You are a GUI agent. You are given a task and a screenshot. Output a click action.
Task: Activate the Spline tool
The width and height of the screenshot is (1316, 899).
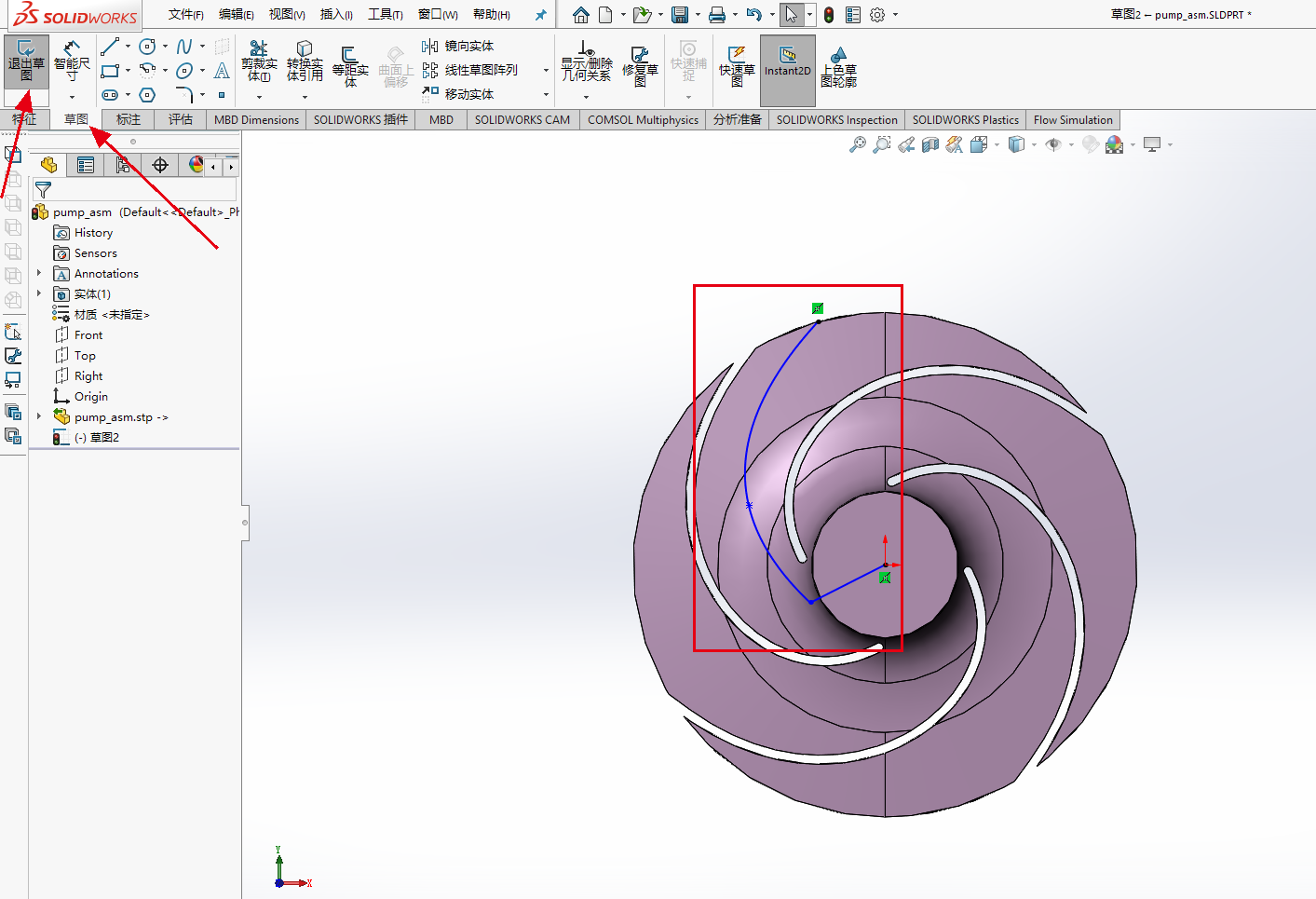pyautogui.click(x=184, y=45)
